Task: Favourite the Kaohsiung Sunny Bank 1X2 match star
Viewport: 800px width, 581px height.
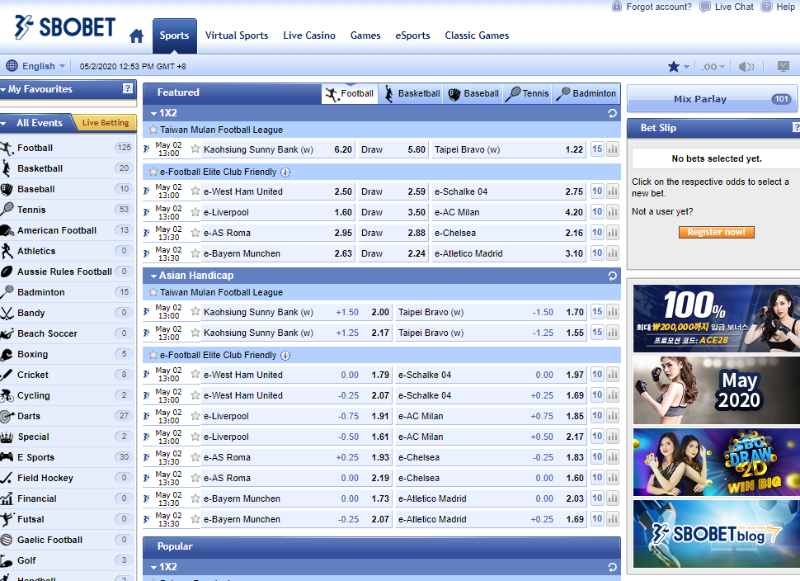Action: point(195,150)
